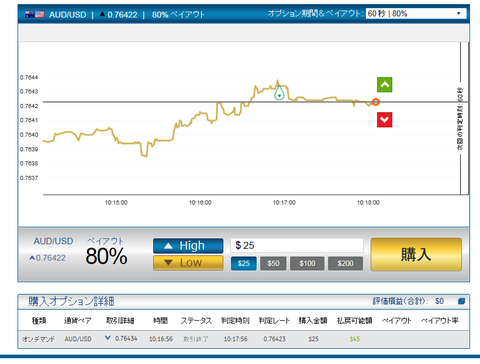Choose the $100 preset amount

(x=307, y=263)
